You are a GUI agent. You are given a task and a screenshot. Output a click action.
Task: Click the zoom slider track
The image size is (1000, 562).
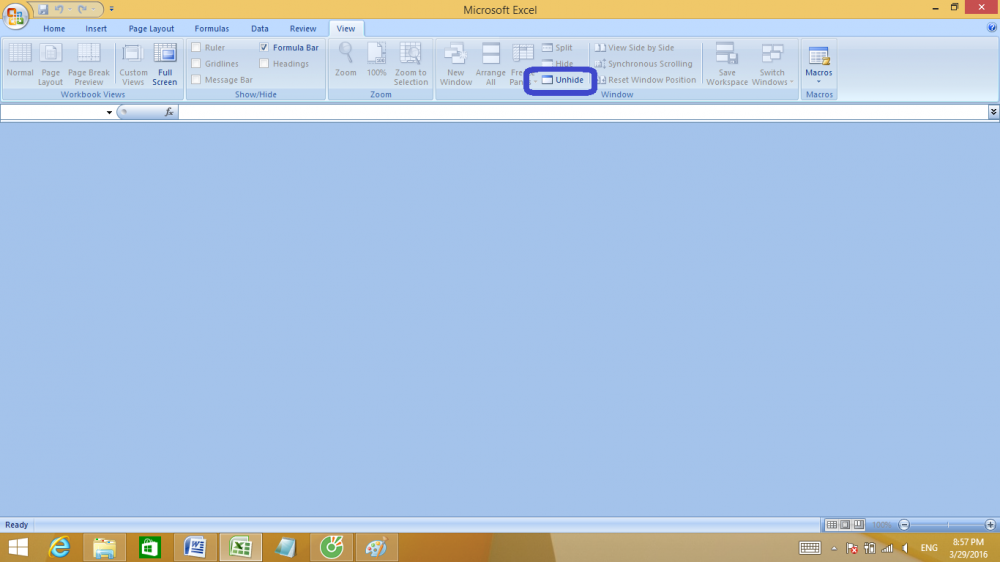947,525
